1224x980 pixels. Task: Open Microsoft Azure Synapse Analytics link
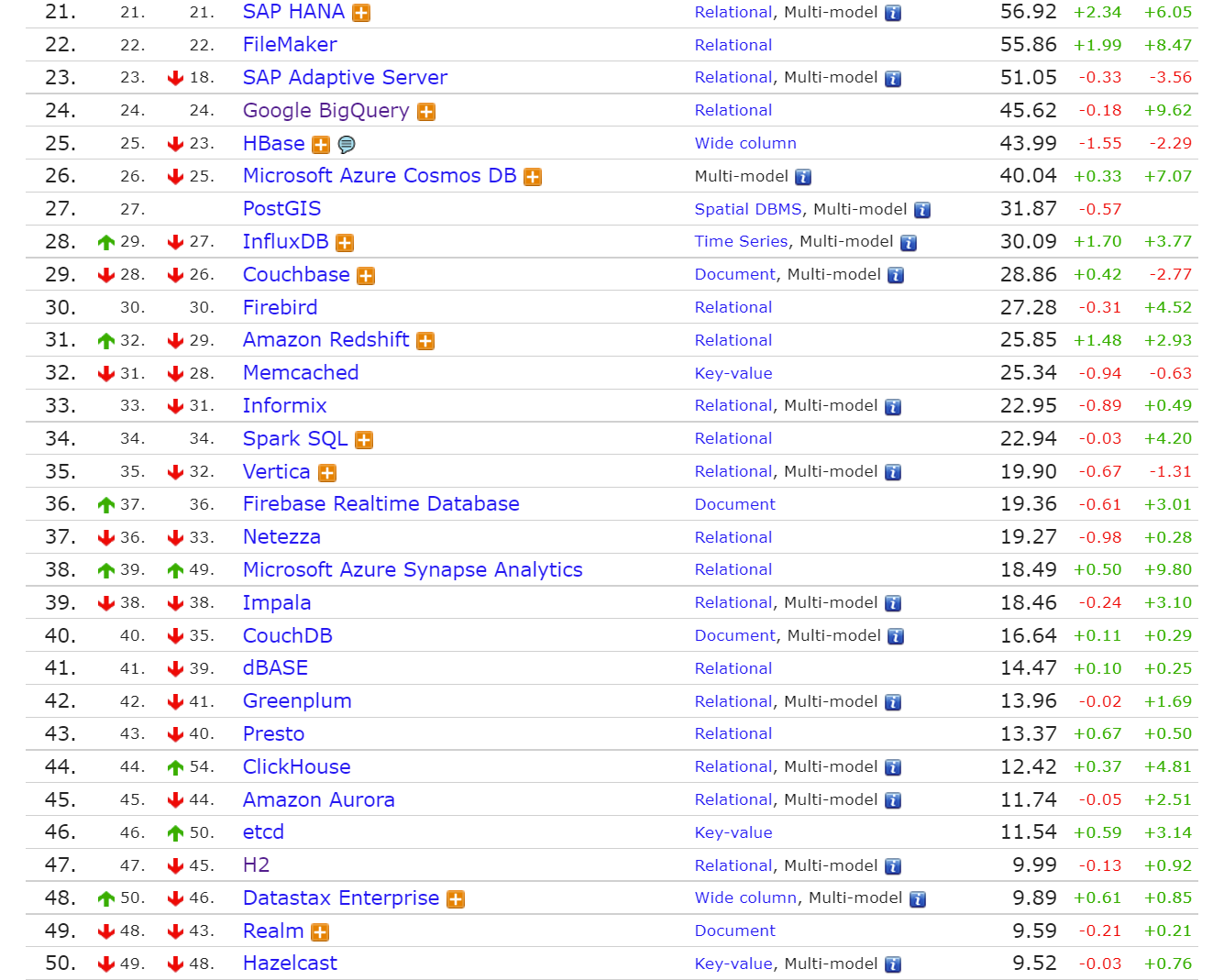[413, 570]
